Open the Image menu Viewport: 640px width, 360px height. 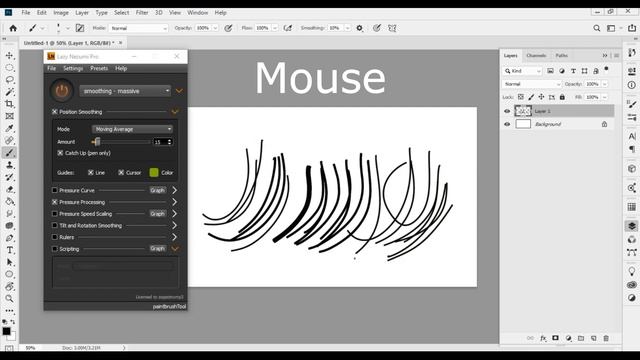(61, 13)
